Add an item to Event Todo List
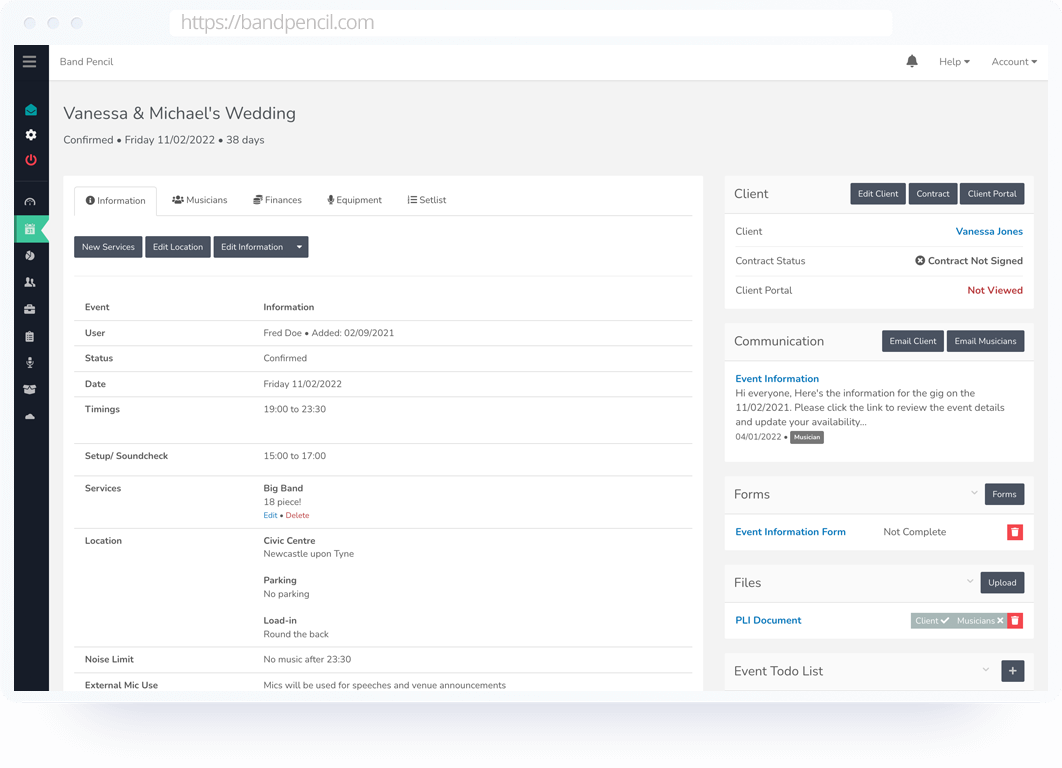The image size is (1062, 768). click(1012, 671)
